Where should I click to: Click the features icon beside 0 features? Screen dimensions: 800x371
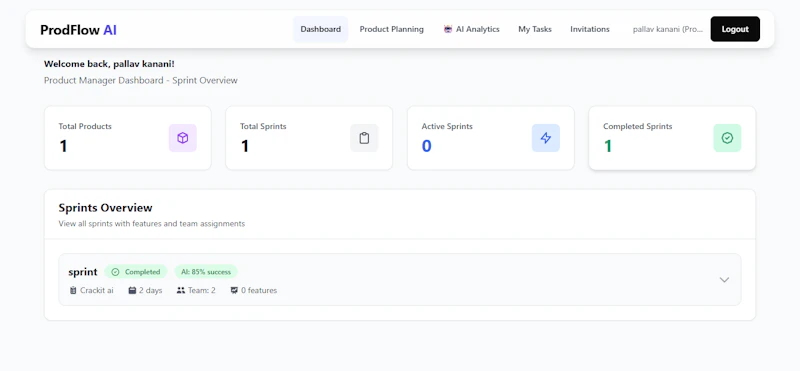tap(234, 290)
